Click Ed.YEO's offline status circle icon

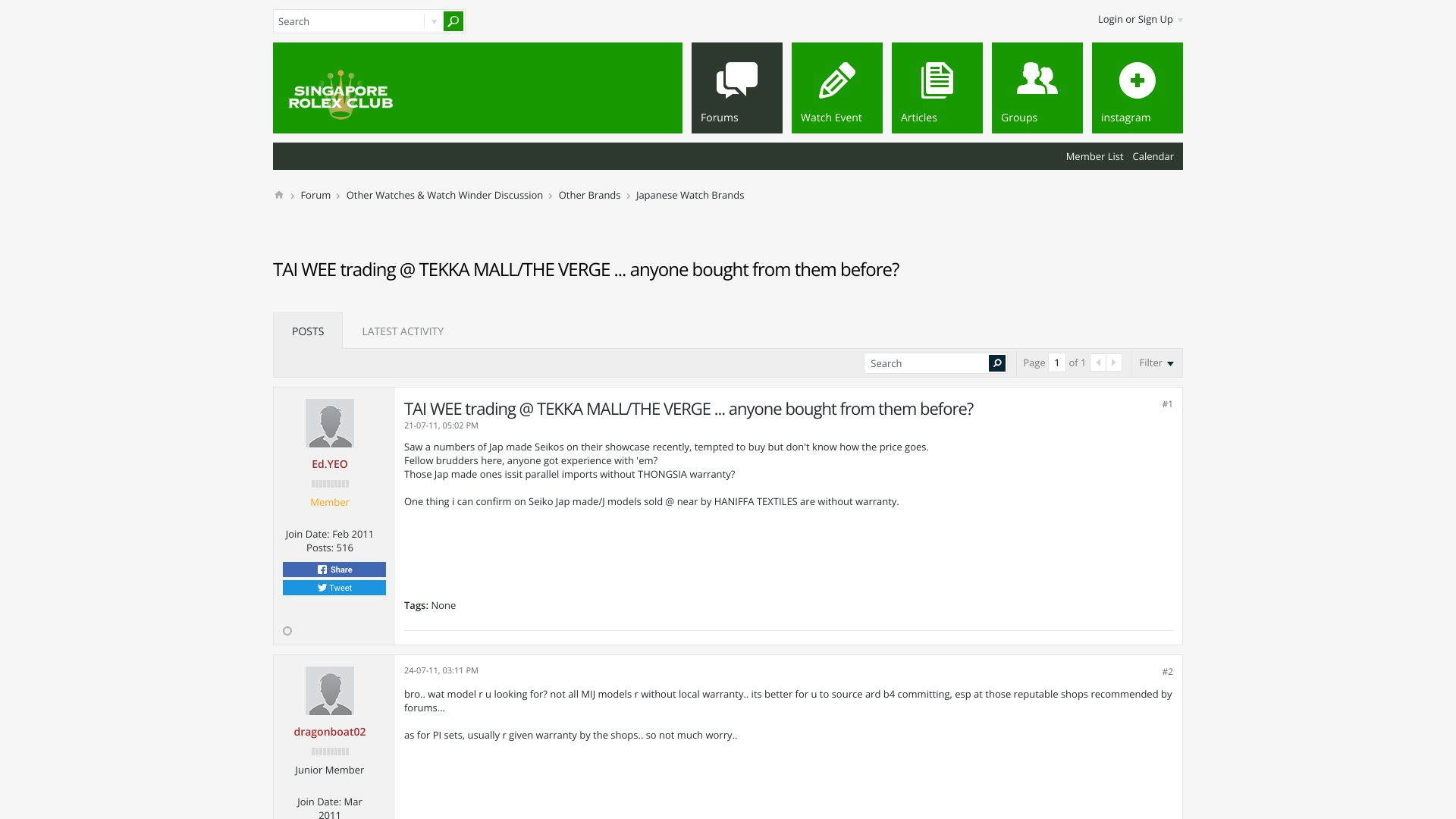(x=287, y=631)
